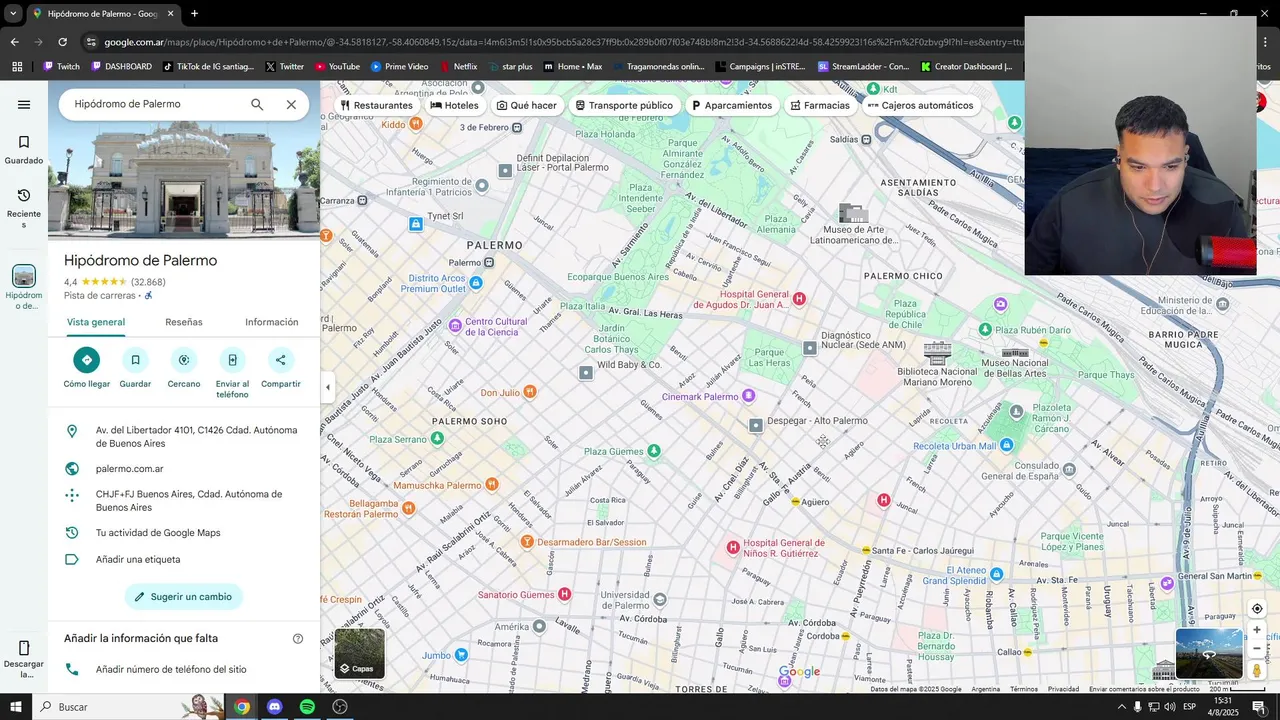Click the Distrito Arcos Premium Outlet marker
The height and width of the screenshot is (720, 1280).
click(x=476, y=283)
